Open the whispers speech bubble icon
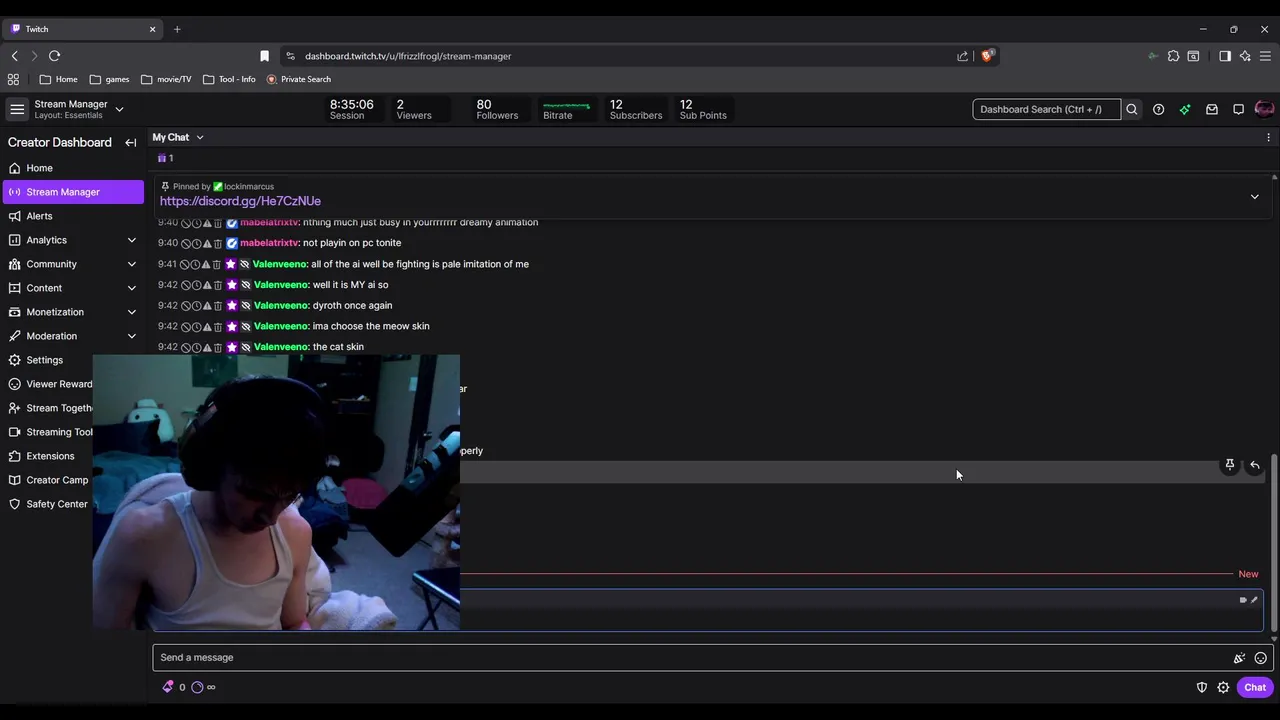The width and height of the screenshot is (1280, 720). point(1238,109)
